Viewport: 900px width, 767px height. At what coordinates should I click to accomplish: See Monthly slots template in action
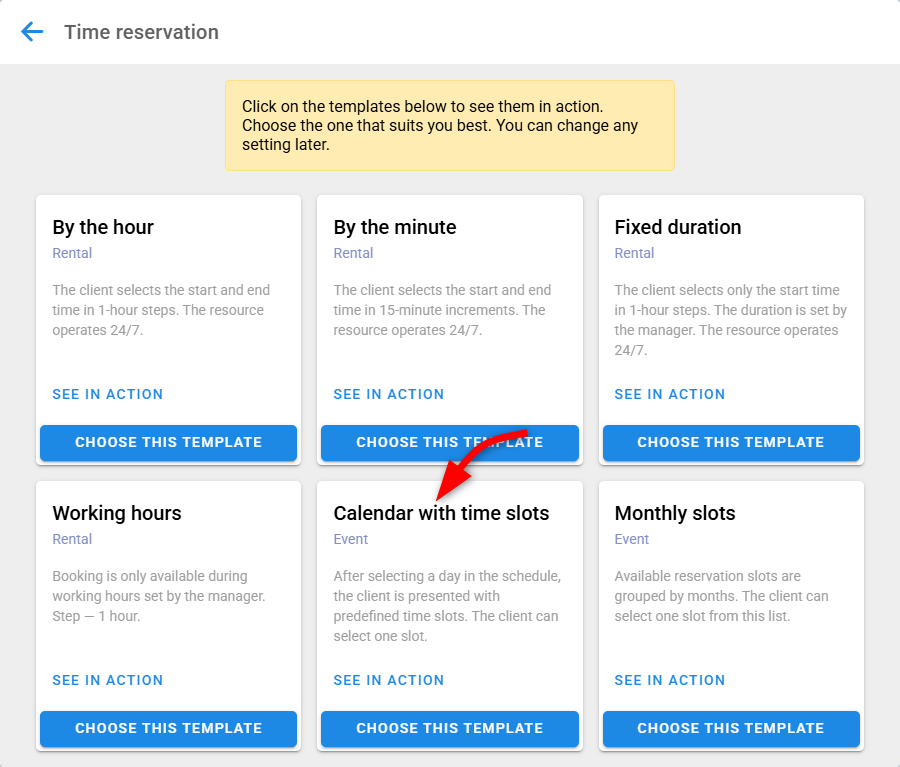pos(669,680)
